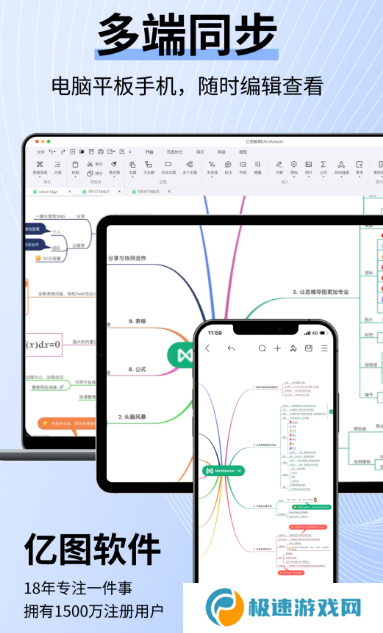Image resolution: width=383 pixels, height=633 pixels.
Task: Click the Format Painter icon in the ribbon
Action: tap(114, 164)
